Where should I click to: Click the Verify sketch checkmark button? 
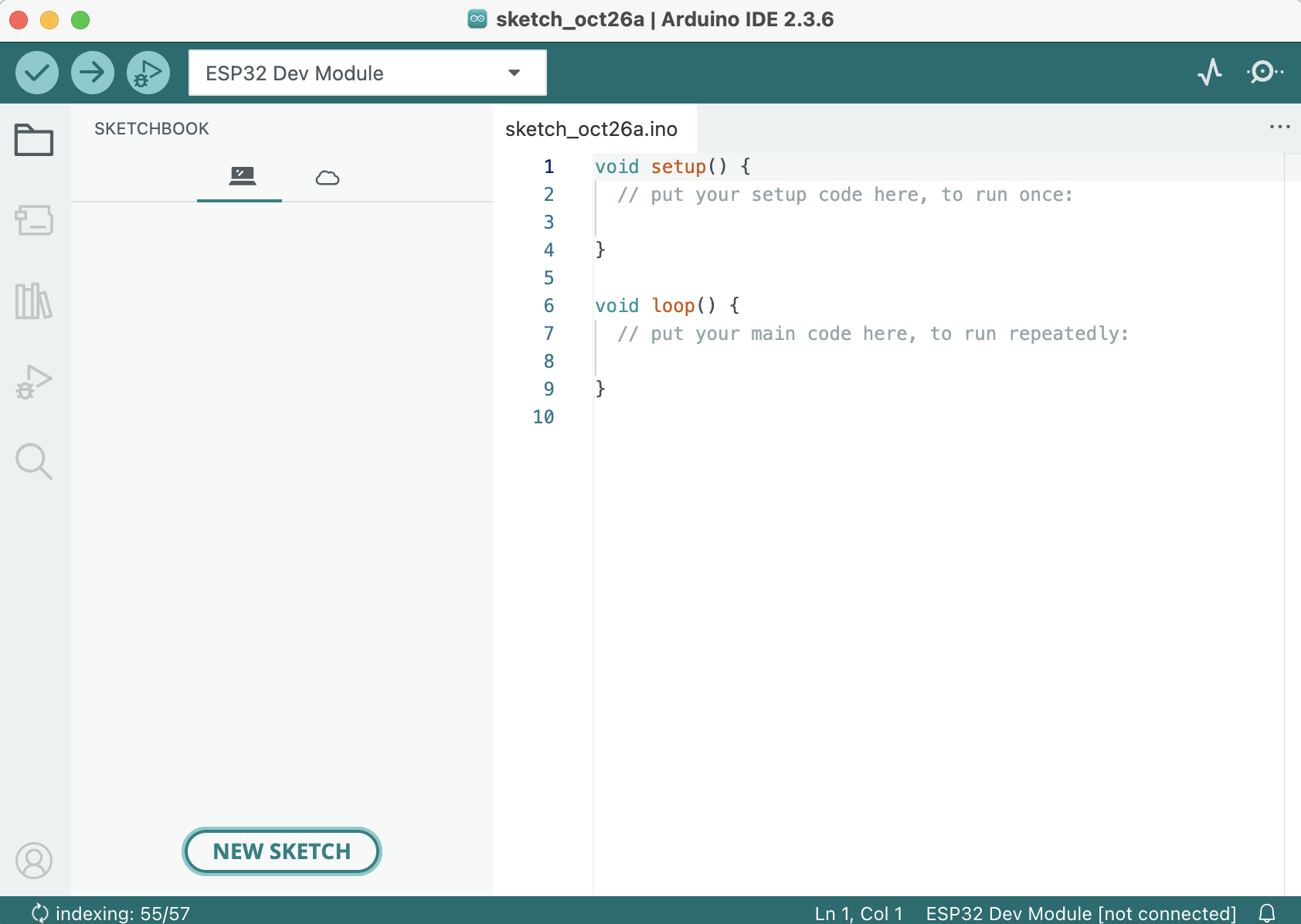pyautogui.click(x=37, y=73)
